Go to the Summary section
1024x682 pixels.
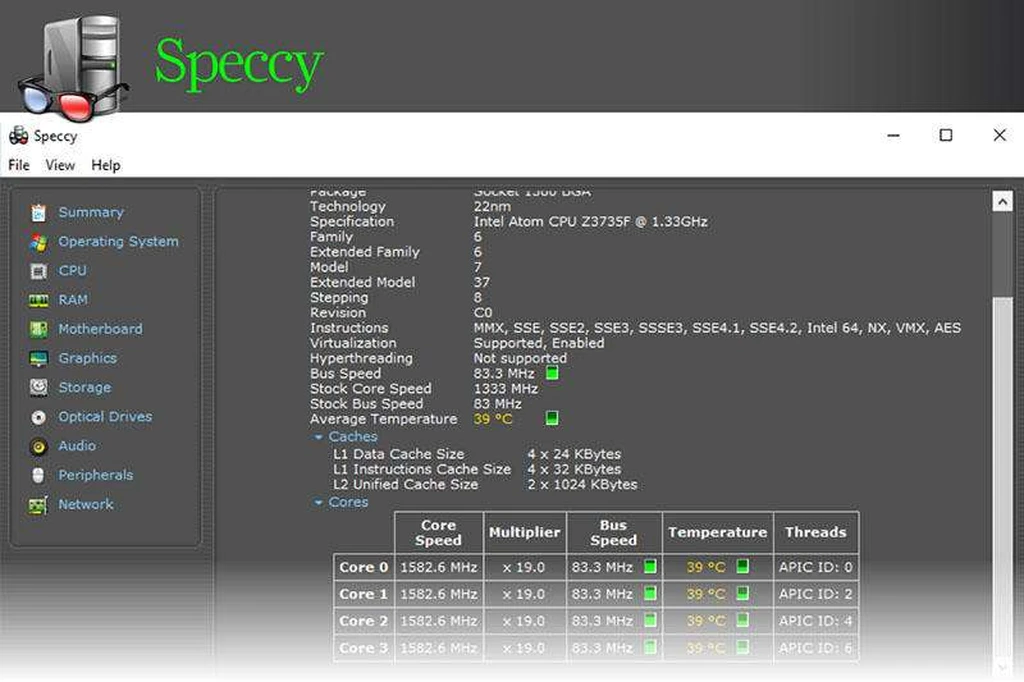click(x=91, y=212)
